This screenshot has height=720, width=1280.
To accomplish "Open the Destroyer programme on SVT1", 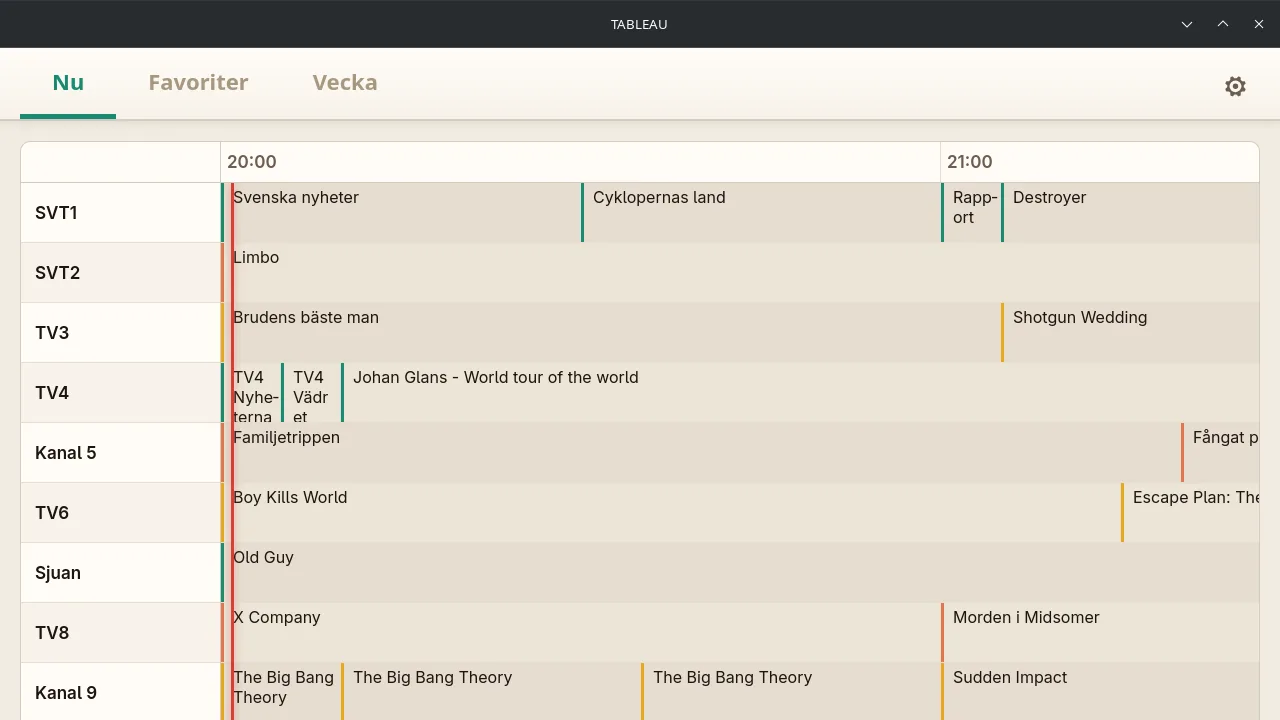I will [1130, 212].
